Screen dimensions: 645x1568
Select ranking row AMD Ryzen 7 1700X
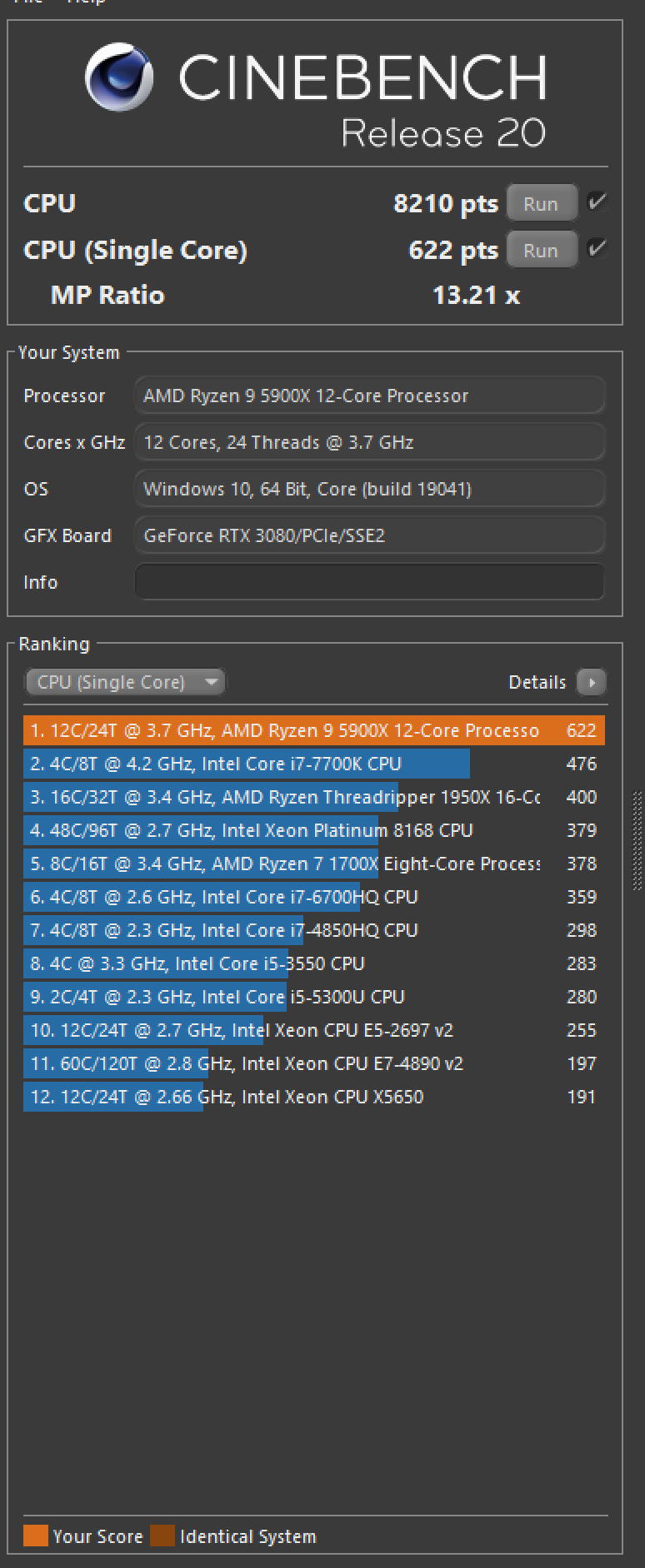314,864
